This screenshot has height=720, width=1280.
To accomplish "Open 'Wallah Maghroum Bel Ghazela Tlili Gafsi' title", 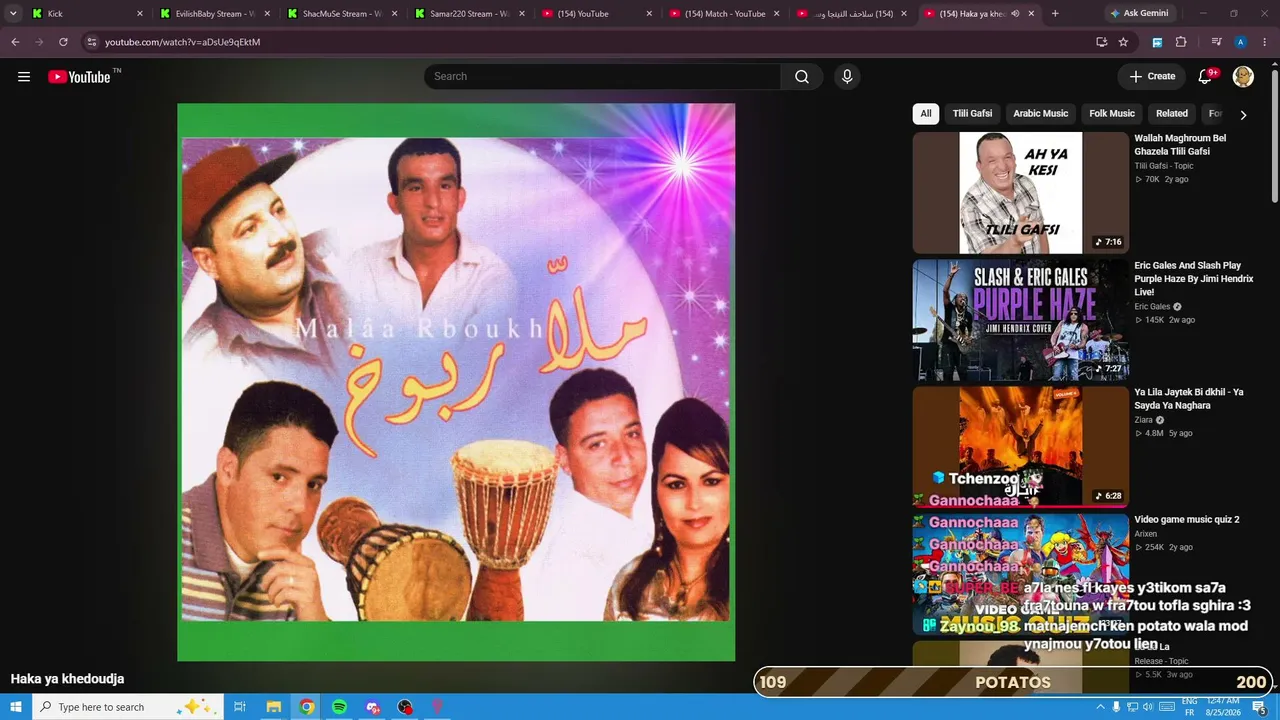I will tap(1180, 145).
